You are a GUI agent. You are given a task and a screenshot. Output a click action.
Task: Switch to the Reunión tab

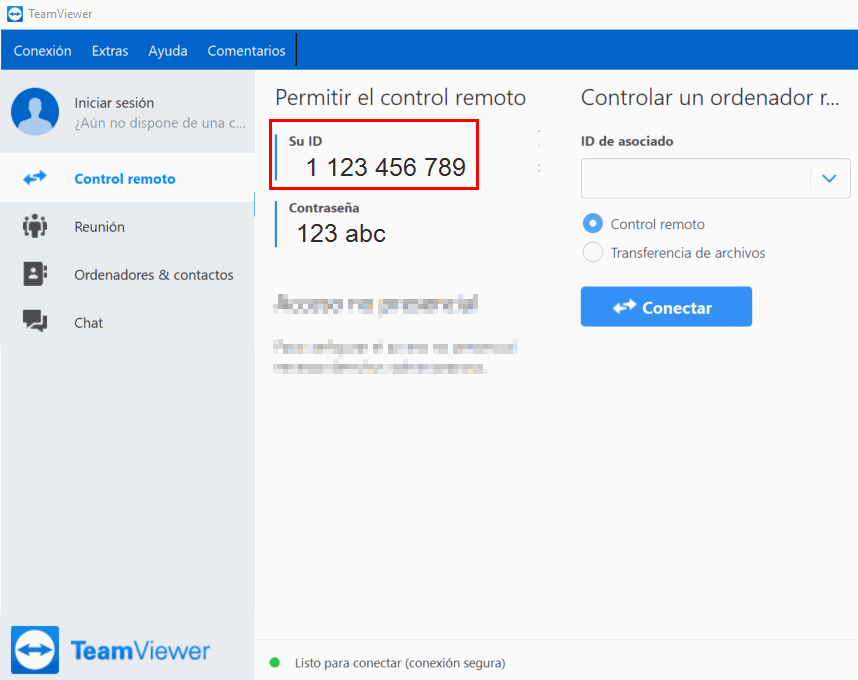pos(127,226)
